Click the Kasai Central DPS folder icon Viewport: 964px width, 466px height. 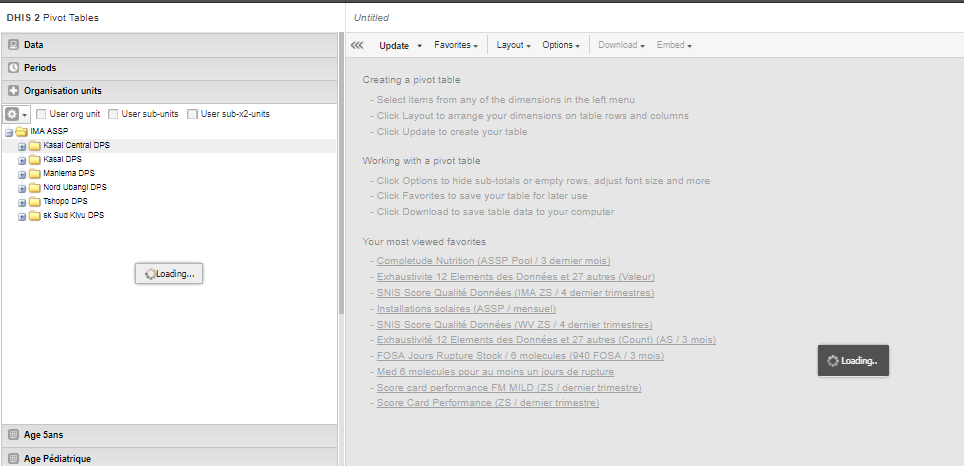click(x=35, y=146)
